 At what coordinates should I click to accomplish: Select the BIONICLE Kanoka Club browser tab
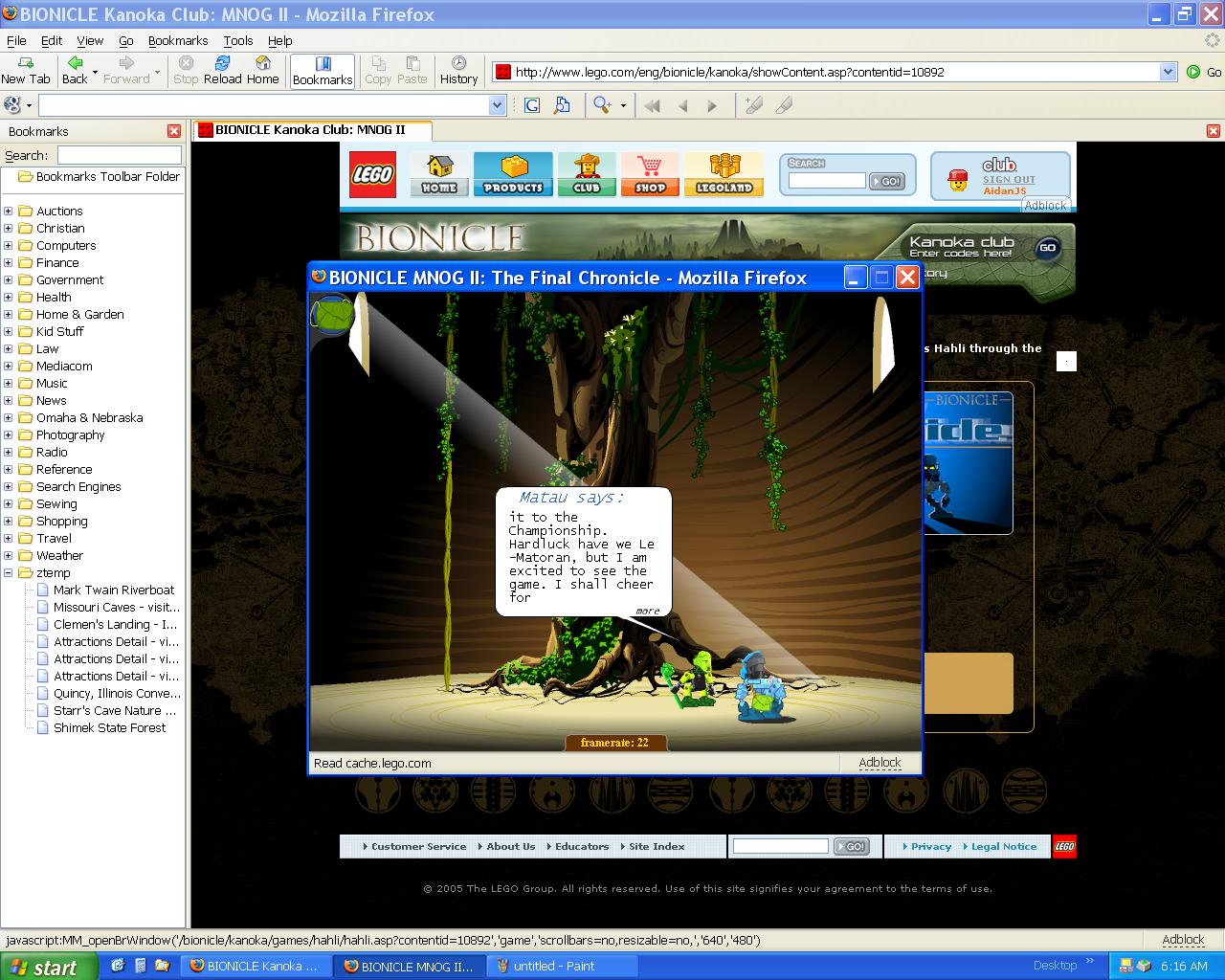(312, 130)
